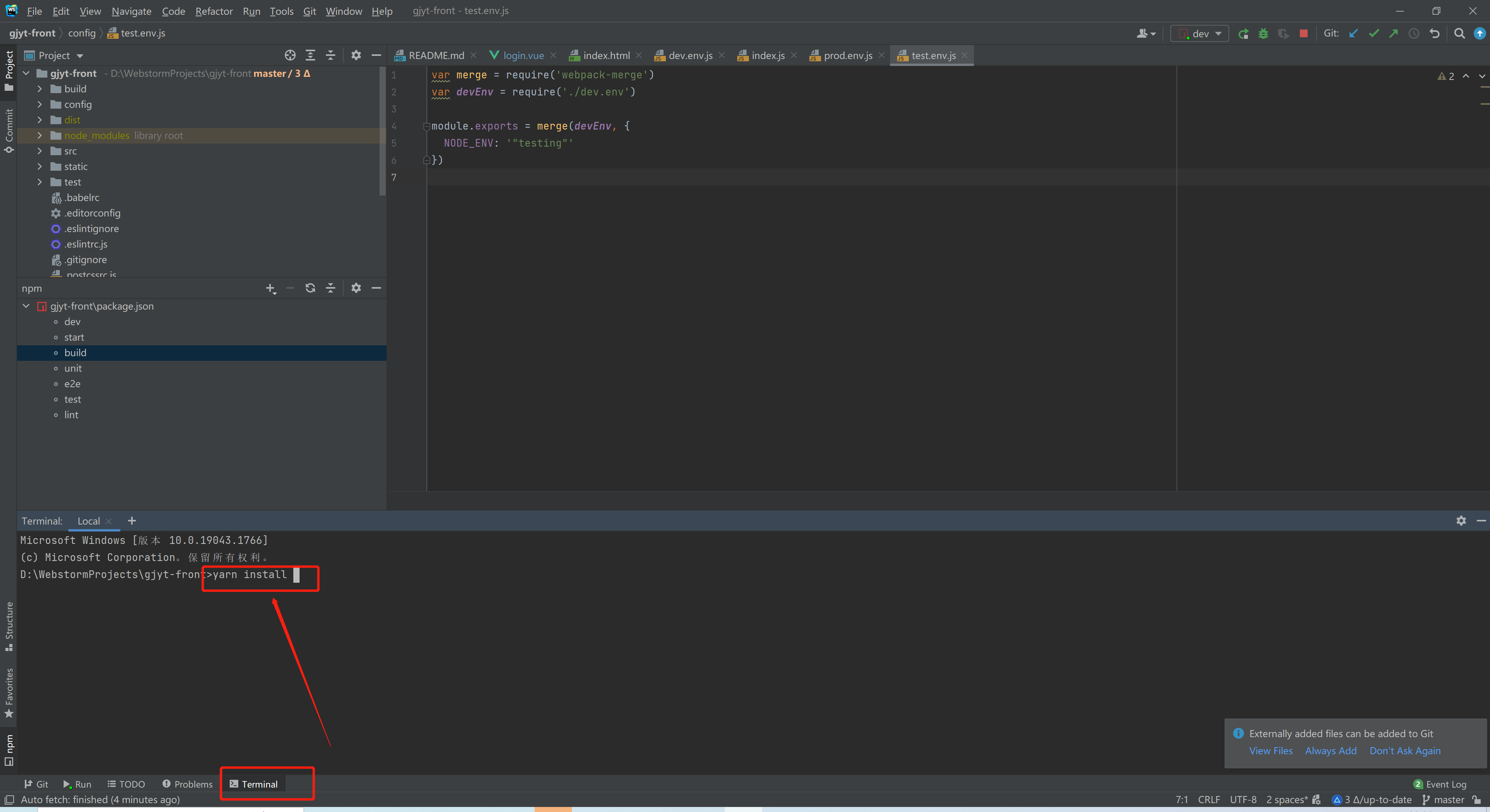Open the dev run configuration dropdown

[1199, 33]
